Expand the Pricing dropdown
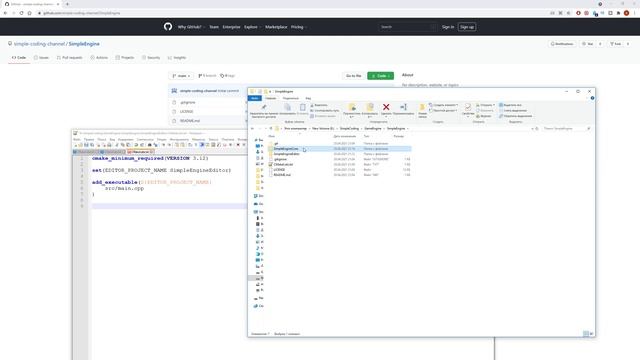 pyautogui.click(x=298, y=27)
